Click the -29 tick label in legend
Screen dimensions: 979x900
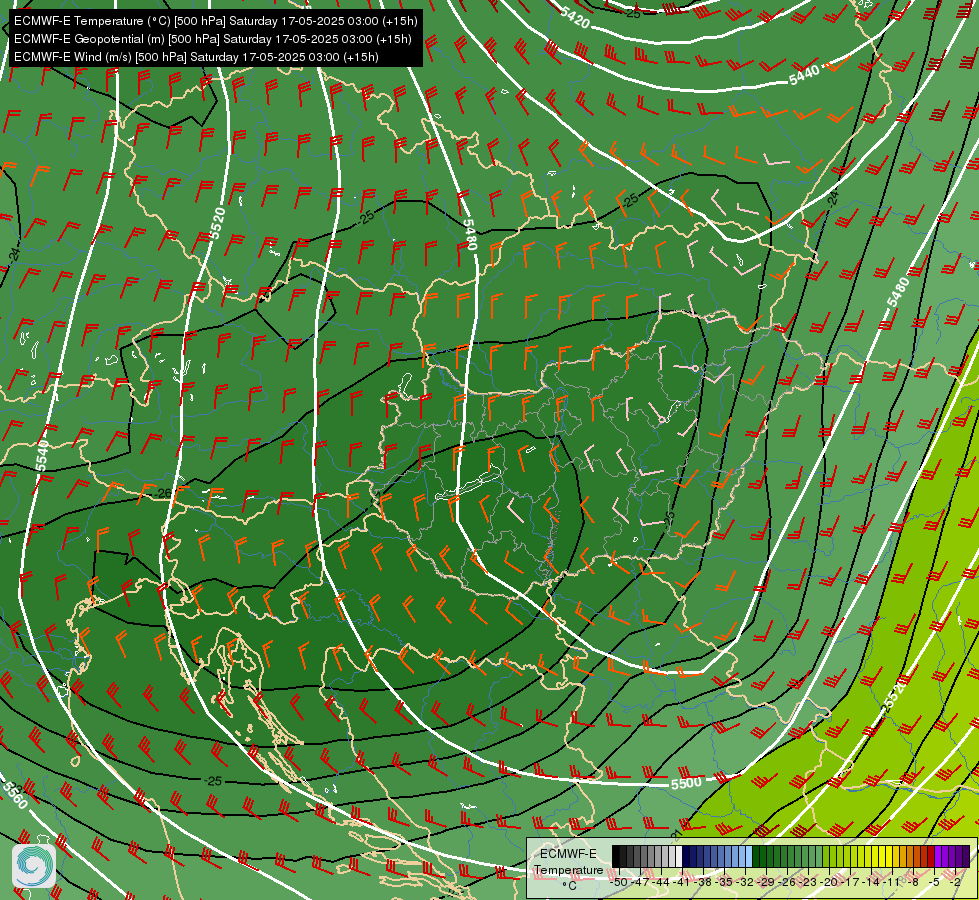pyautogui.click(x=766, y=882)
